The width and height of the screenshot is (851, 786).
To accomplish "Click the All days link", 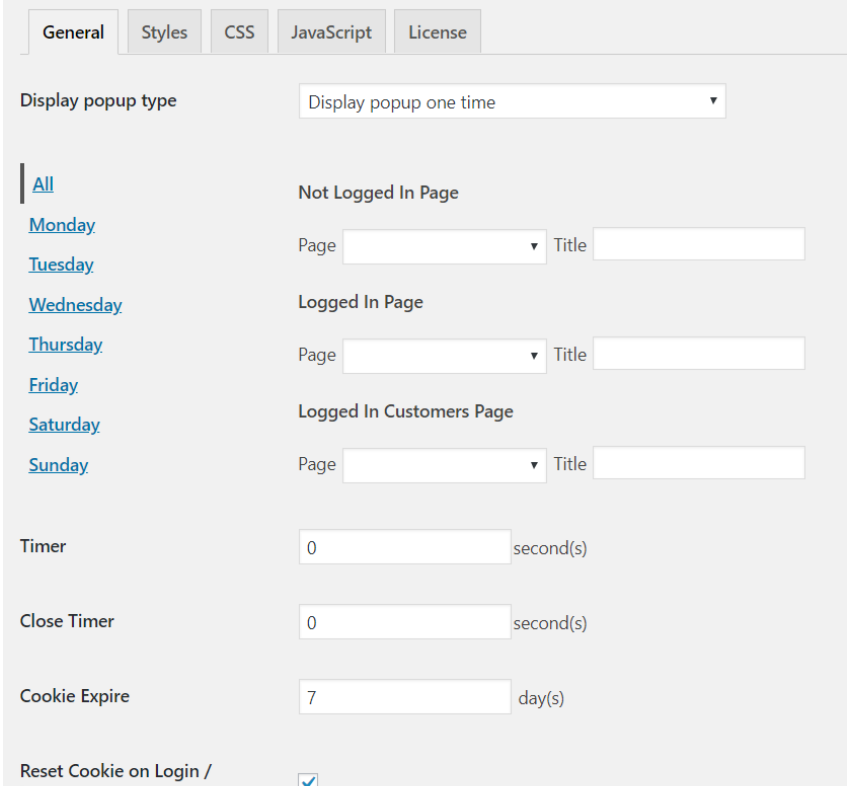I will [x=43, y=184].
